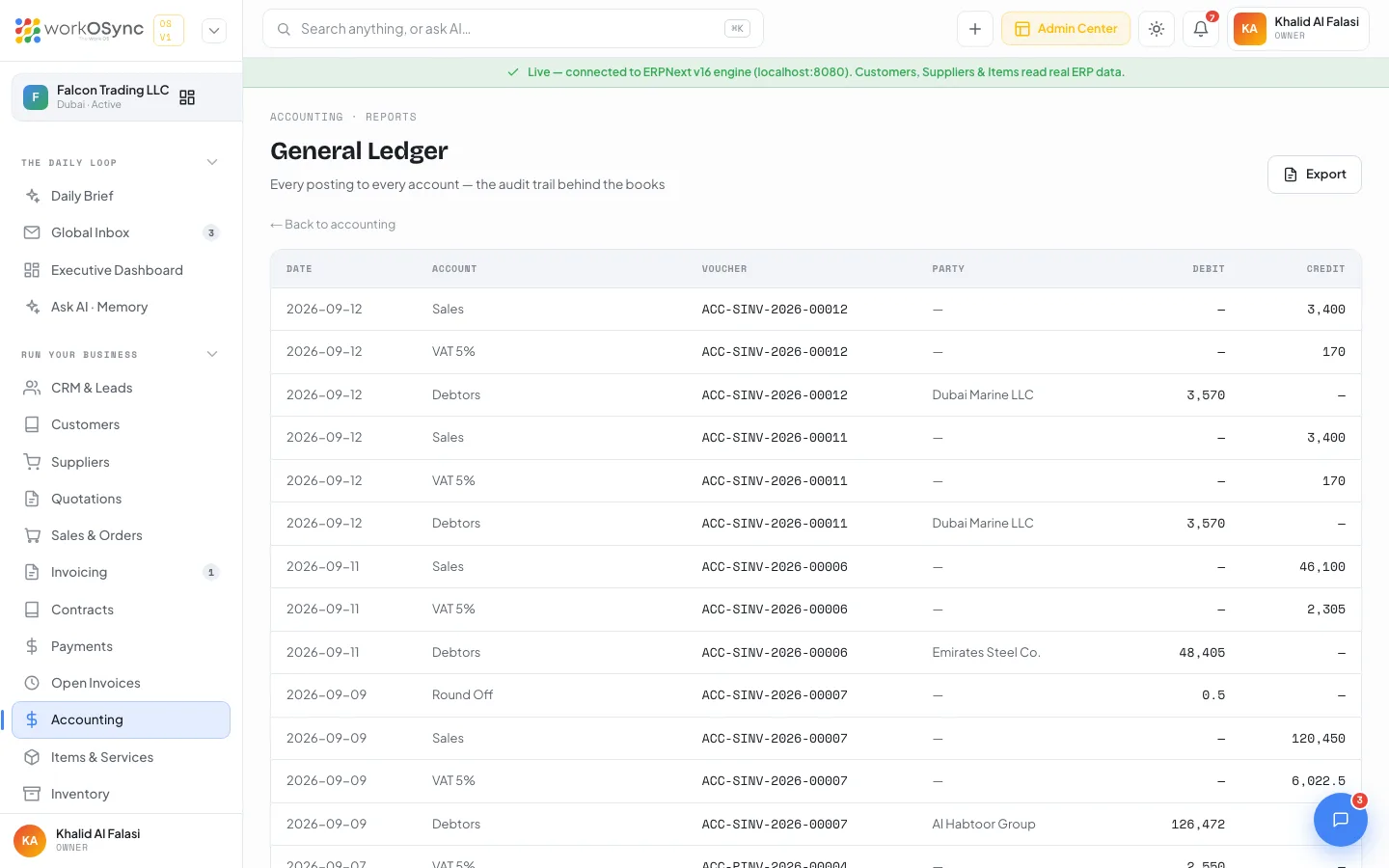Click the workOSync logo
The image size is (1389, 868).
[79, 30]
